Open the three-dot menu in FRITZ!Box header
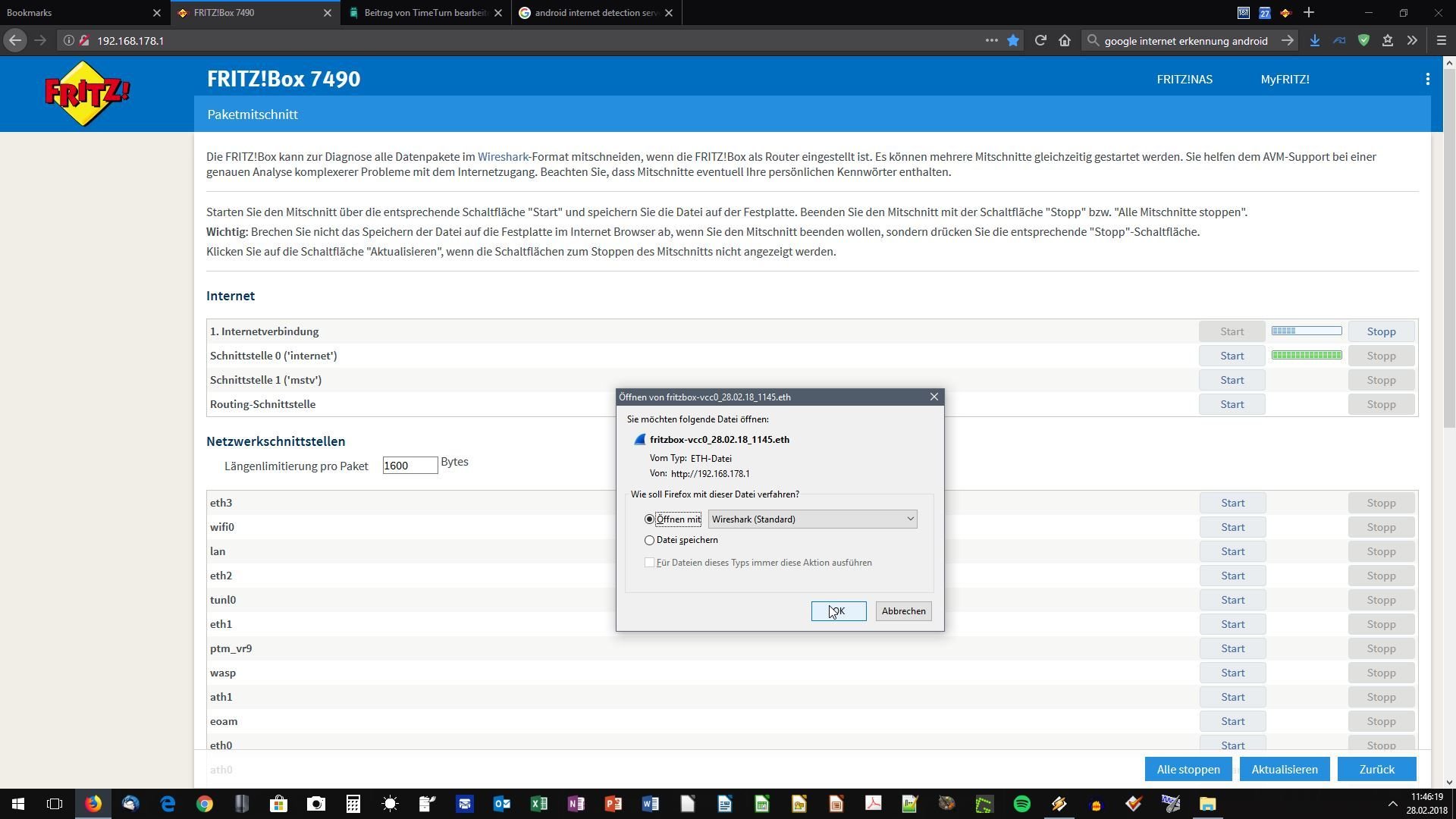This screenshot has height=819, width=1456. pyautogui.click(x=1427, y=79)
